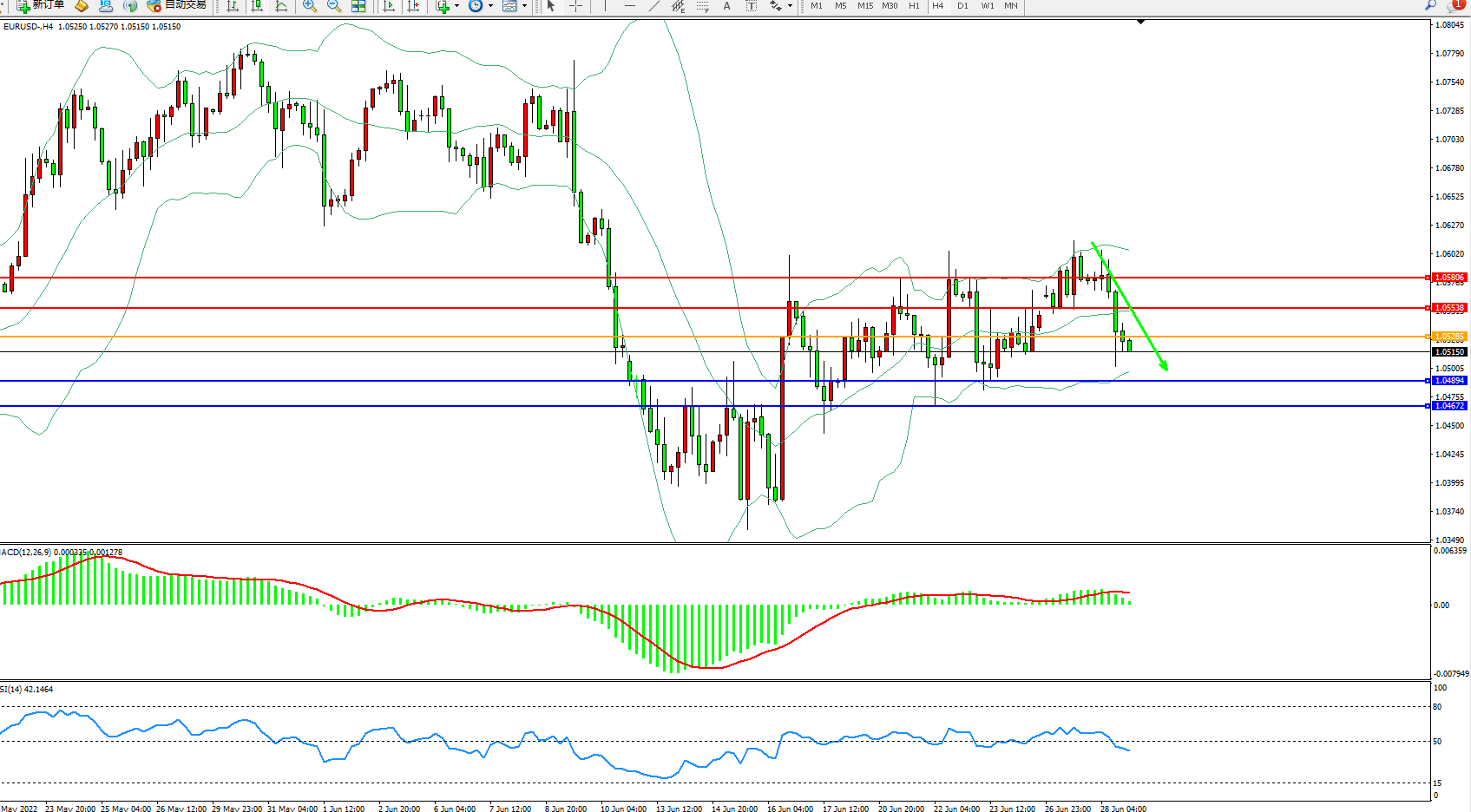Zoom in on the chart
Image resolution: width=1471 pixels, height=812 pixels.
coord(309,6)
